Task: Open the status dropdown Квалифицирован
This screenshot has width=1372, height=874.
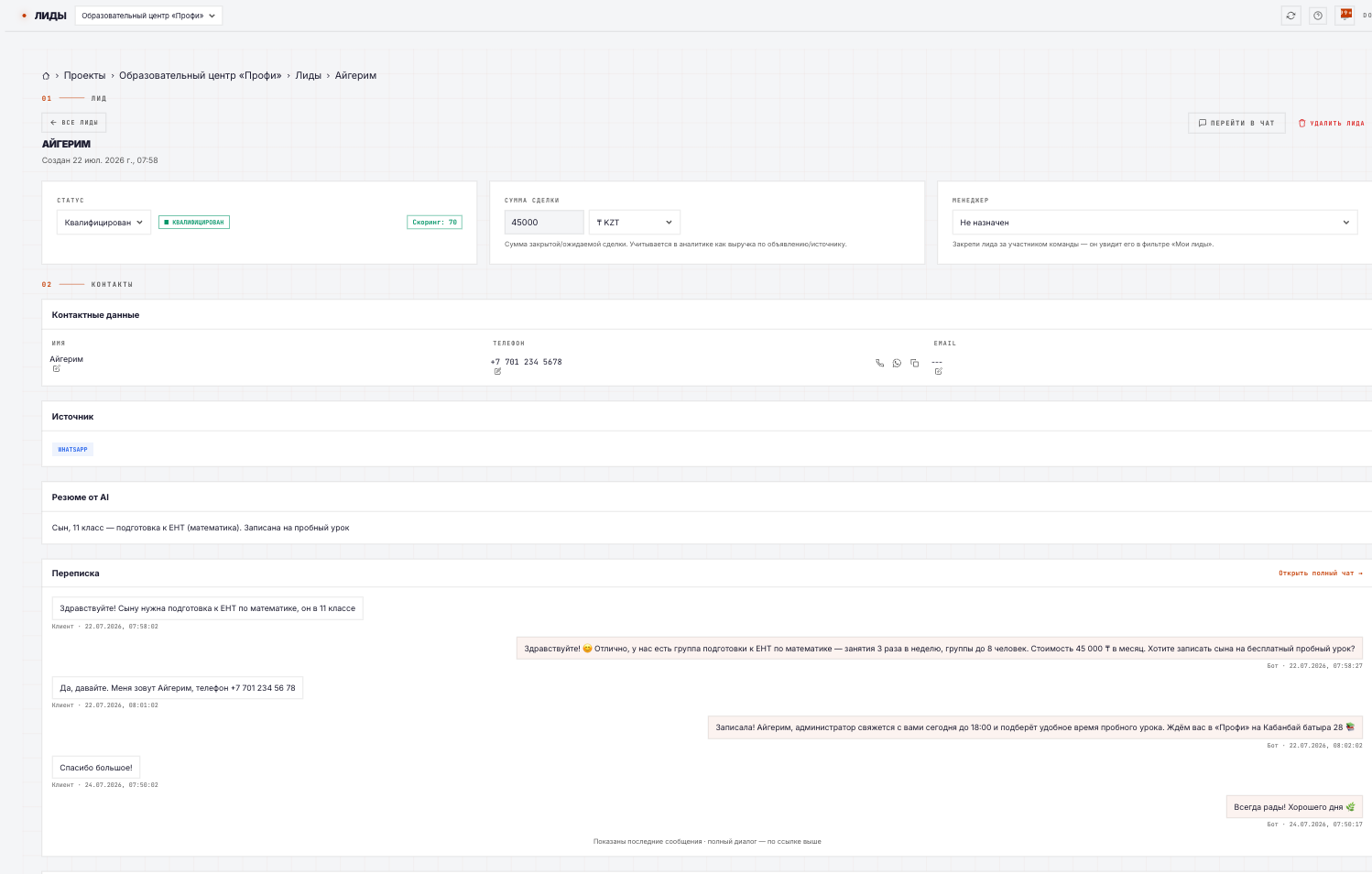Action: [x=103, y=223]
